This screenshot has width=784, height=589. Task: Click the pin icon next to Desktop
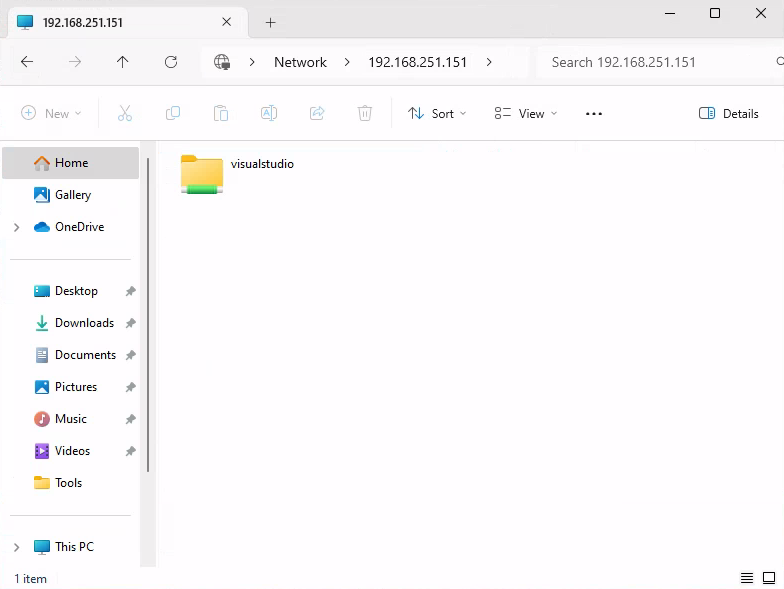(130, 291)
